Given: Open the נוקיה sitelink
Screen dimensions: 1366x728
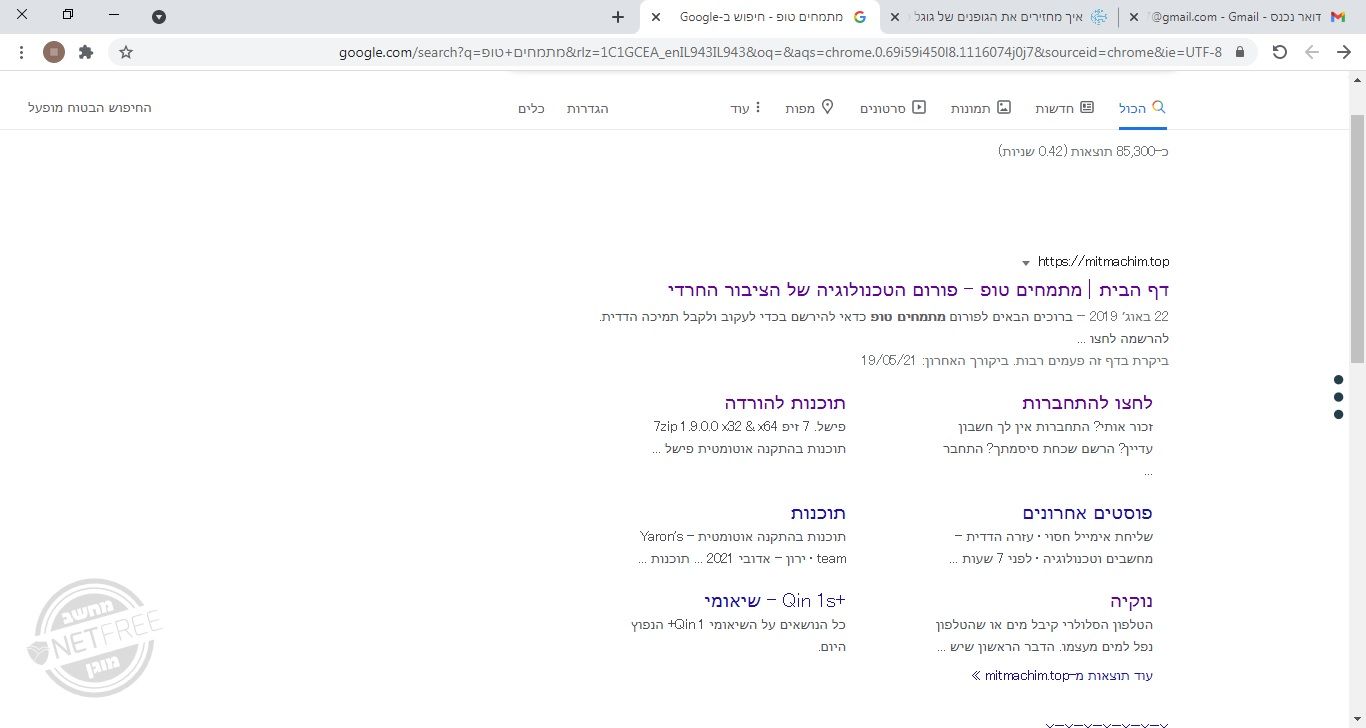Looking at the screenshot, I should (x=1131, y=601).
